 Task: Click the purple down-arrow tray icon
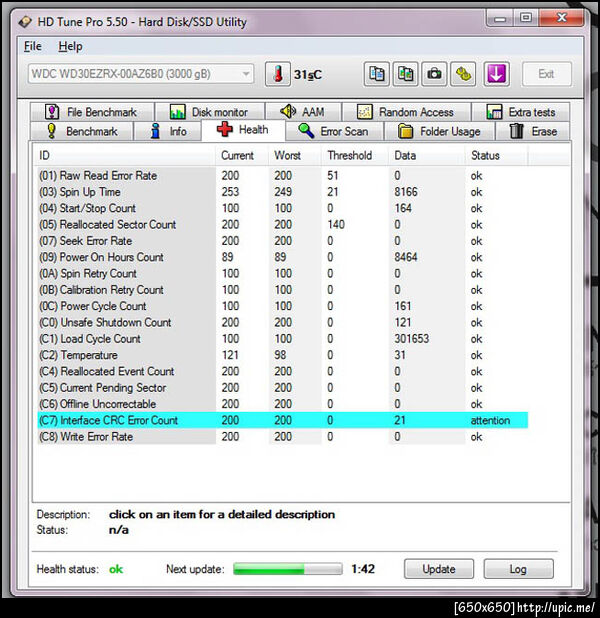coord(496,74)
